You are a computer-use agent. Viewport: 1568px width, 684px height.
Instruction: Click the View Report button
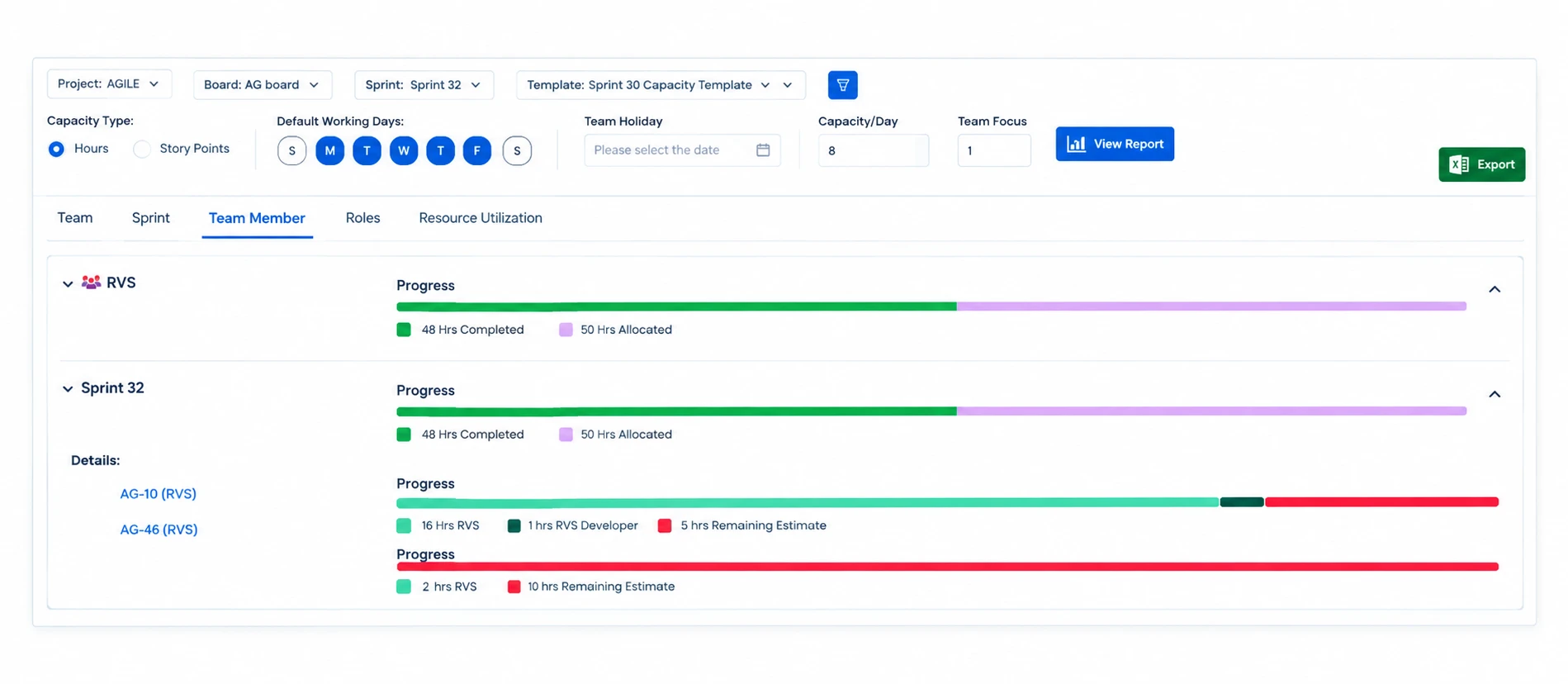[1115, 144]
